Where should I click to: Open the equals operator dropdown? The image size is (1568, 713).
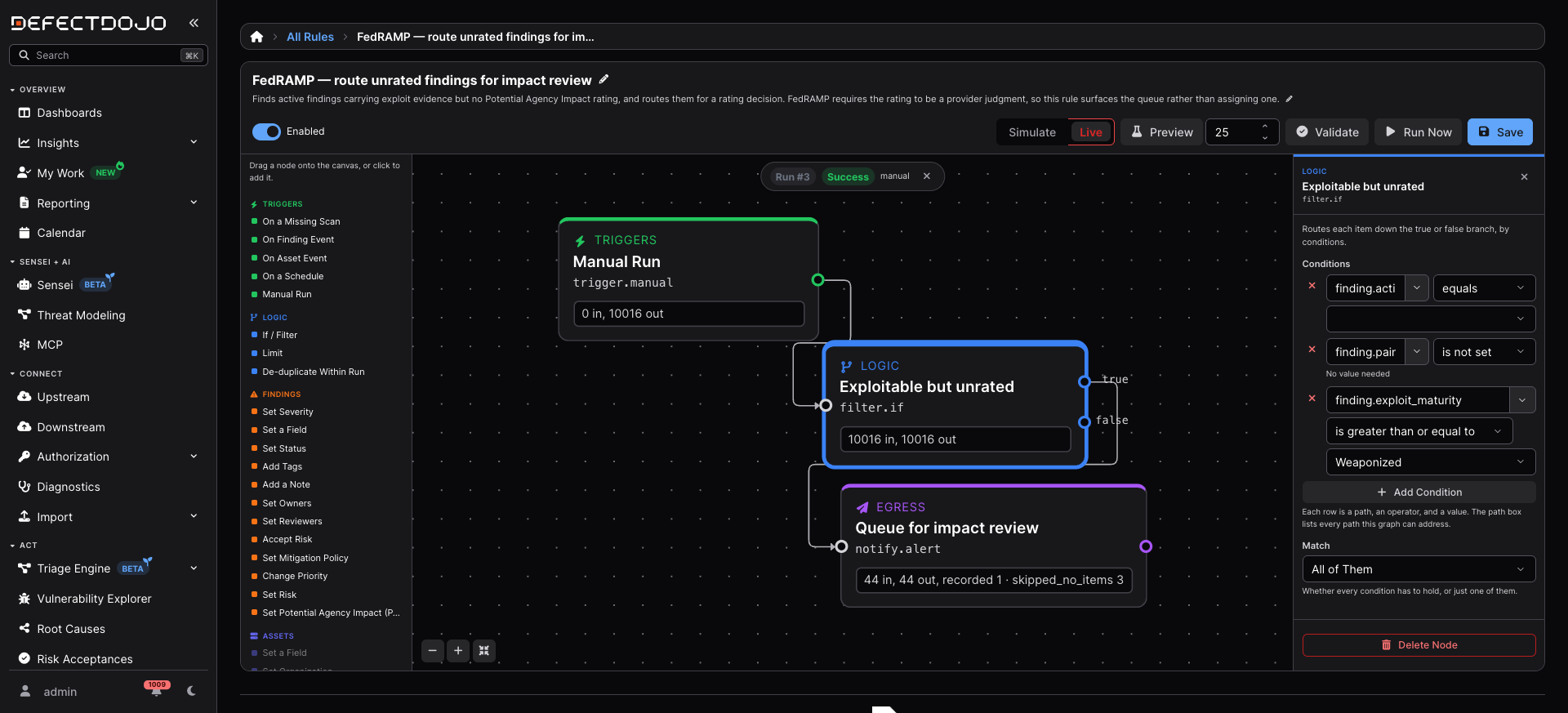pos(1483,288)
